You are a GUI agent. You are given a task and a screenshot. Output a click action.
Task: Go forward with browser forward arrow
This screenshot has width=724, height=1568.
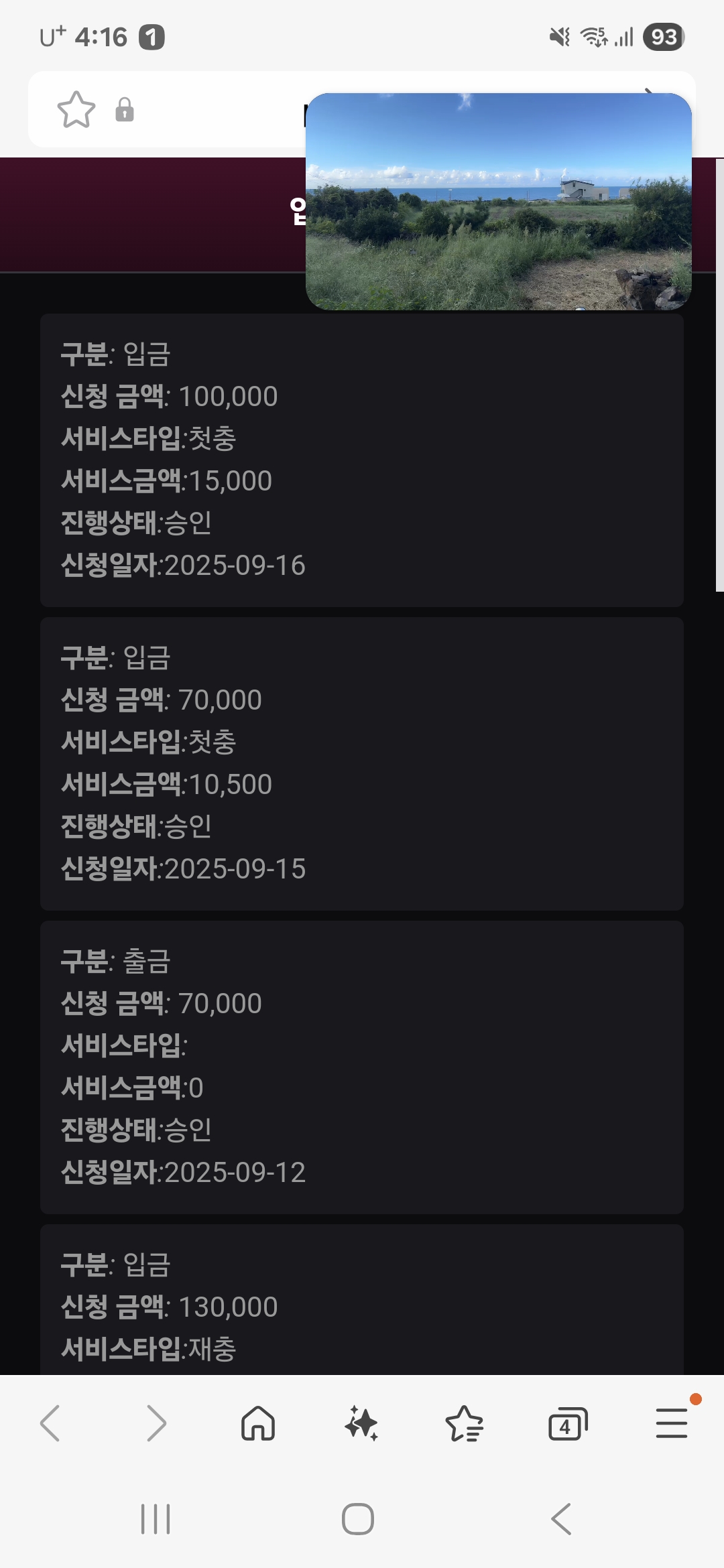156,1423
